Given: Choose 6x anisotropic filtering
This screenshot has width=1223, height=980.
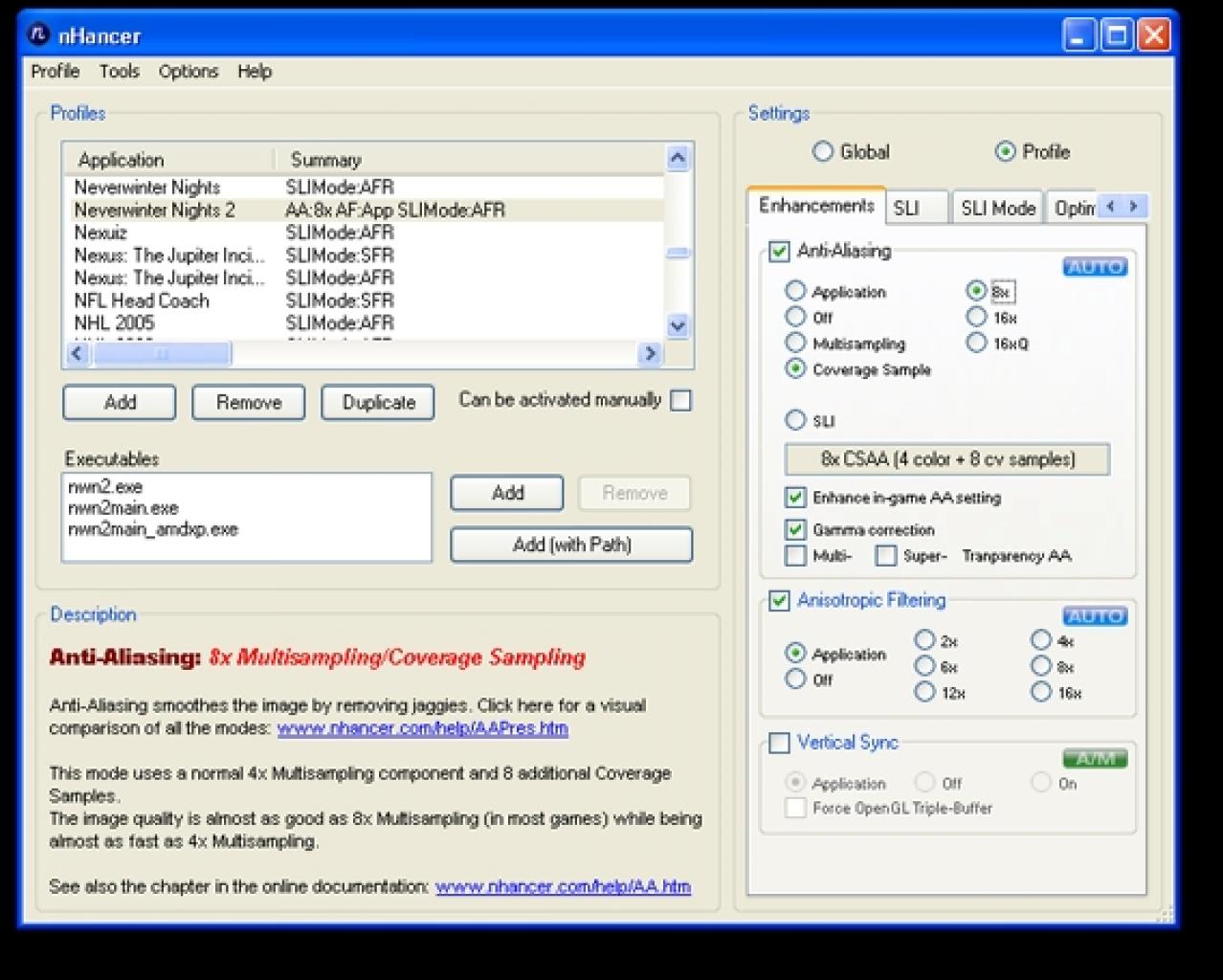Looking at the screenshot, I should (x=924, y=665).
